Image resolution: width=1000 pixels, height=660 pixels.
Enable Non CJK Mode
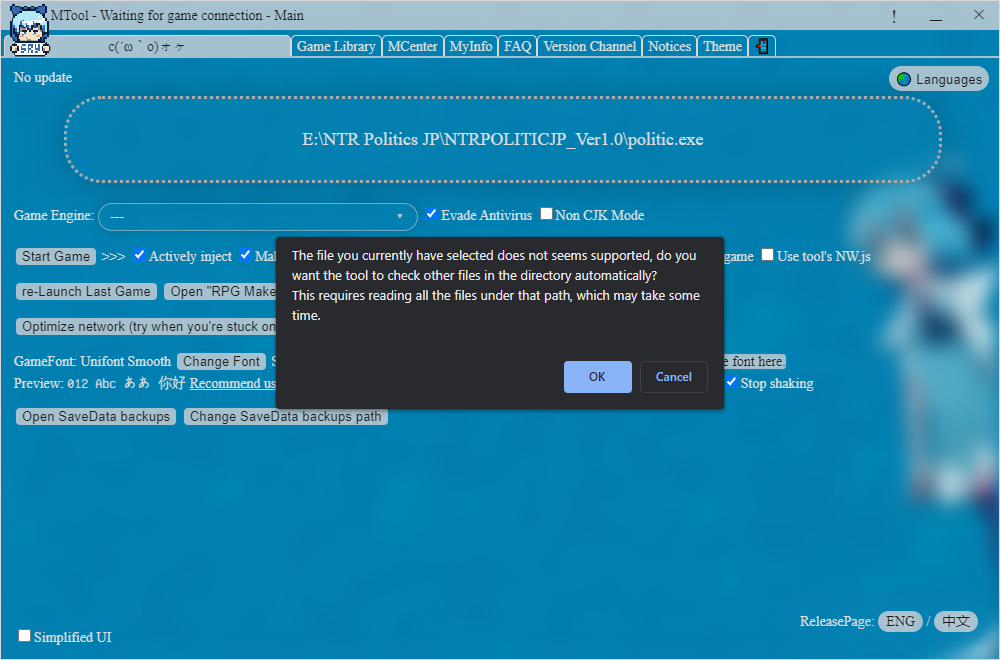[546, 214]
